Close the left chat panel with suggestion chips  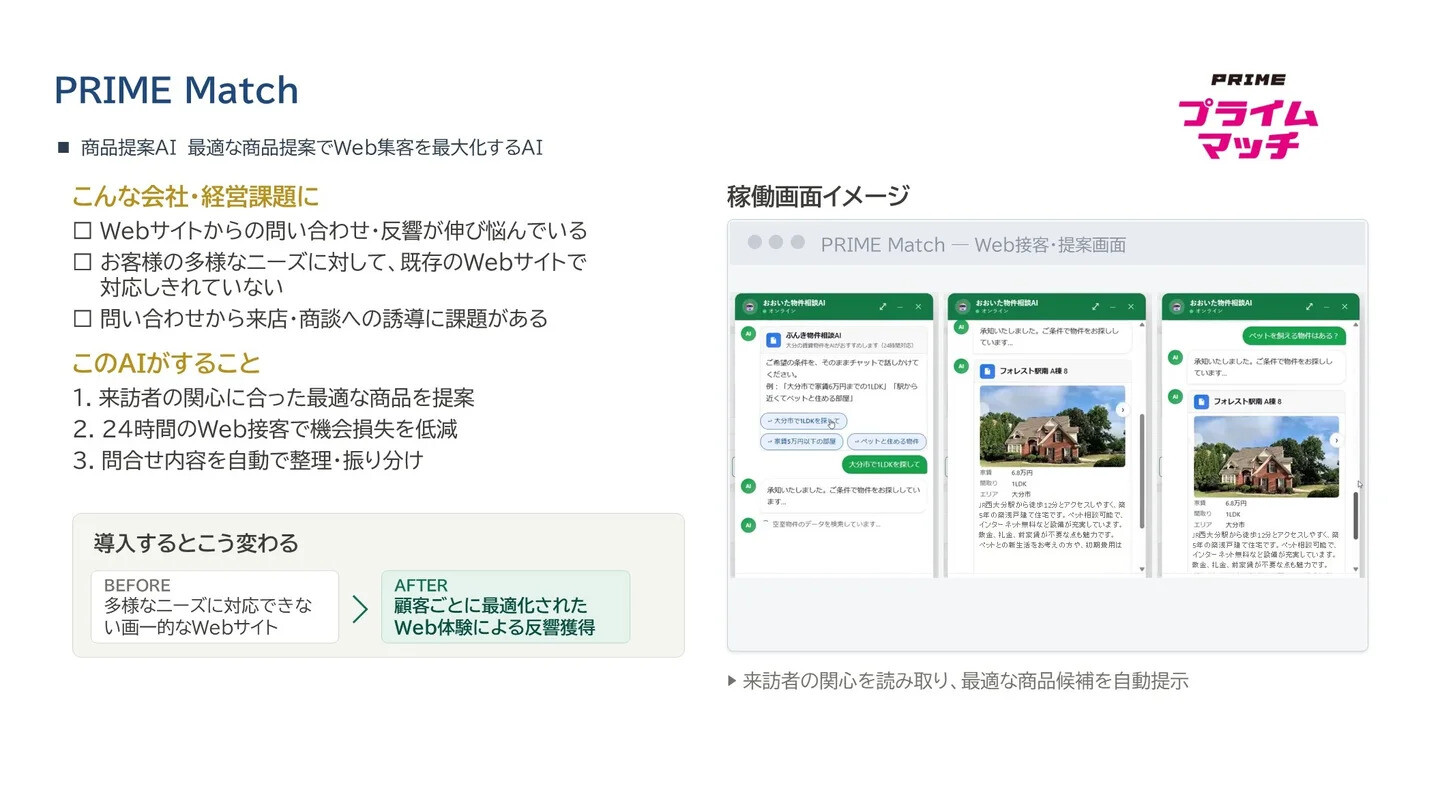coord(919,307)
